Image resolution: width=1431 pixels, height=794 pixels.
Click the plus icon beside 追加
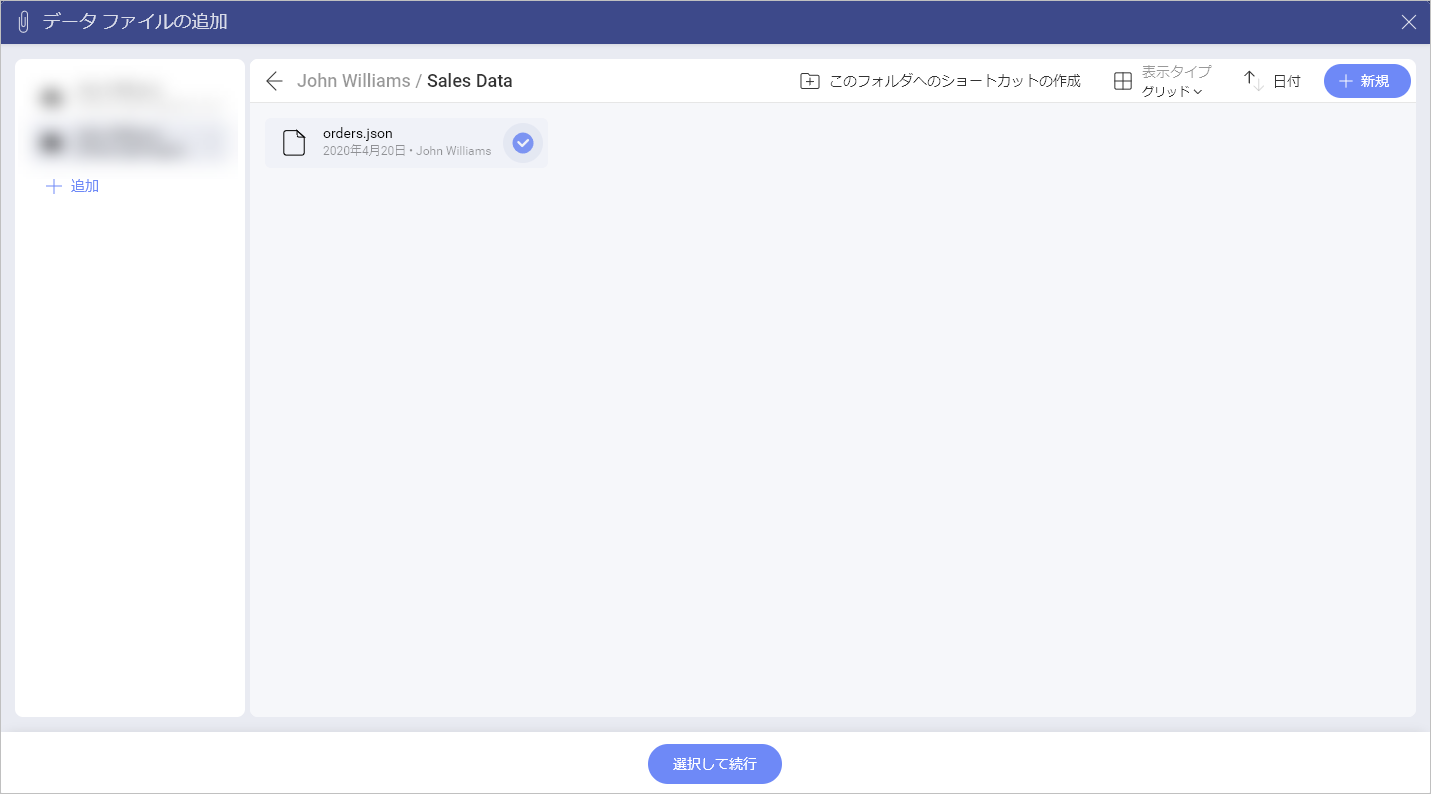(x=54, y=186)
